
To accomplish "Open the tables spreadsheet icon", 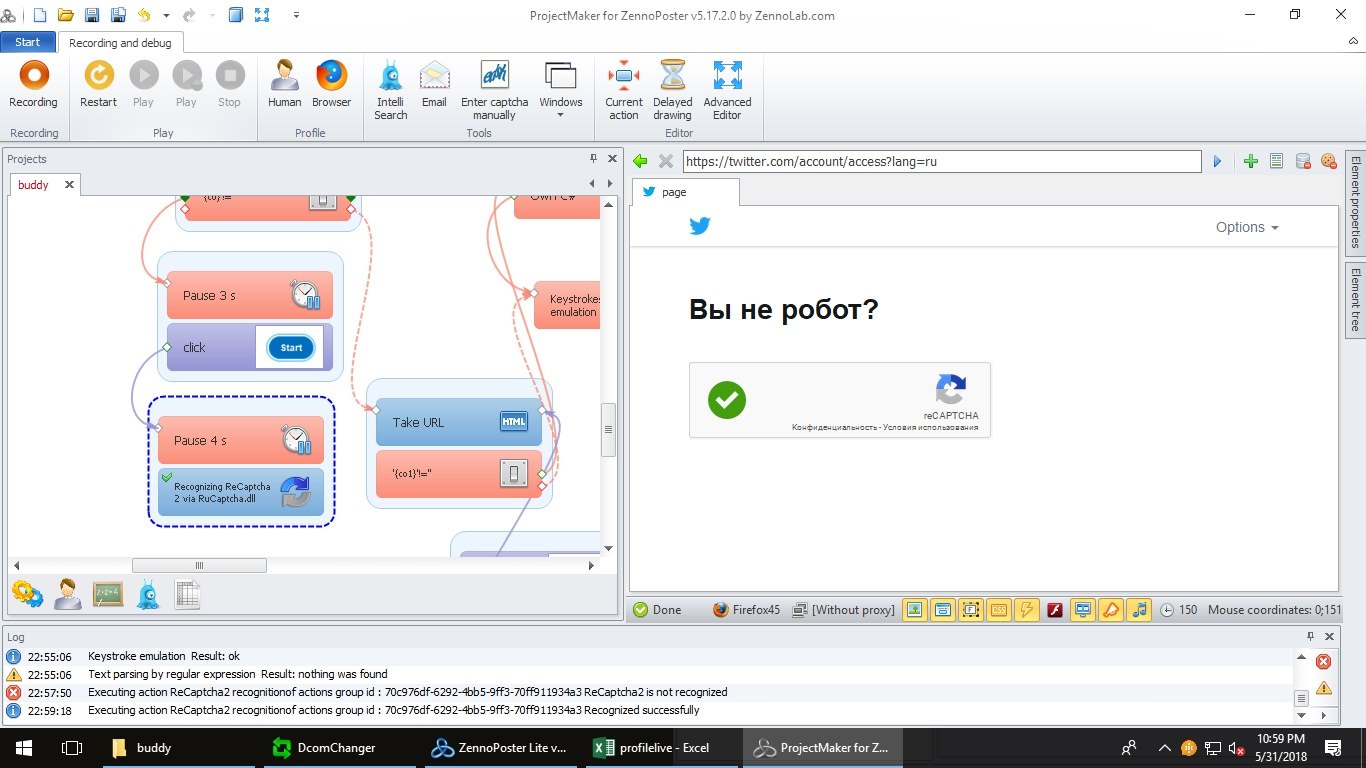I will point(188,594).
